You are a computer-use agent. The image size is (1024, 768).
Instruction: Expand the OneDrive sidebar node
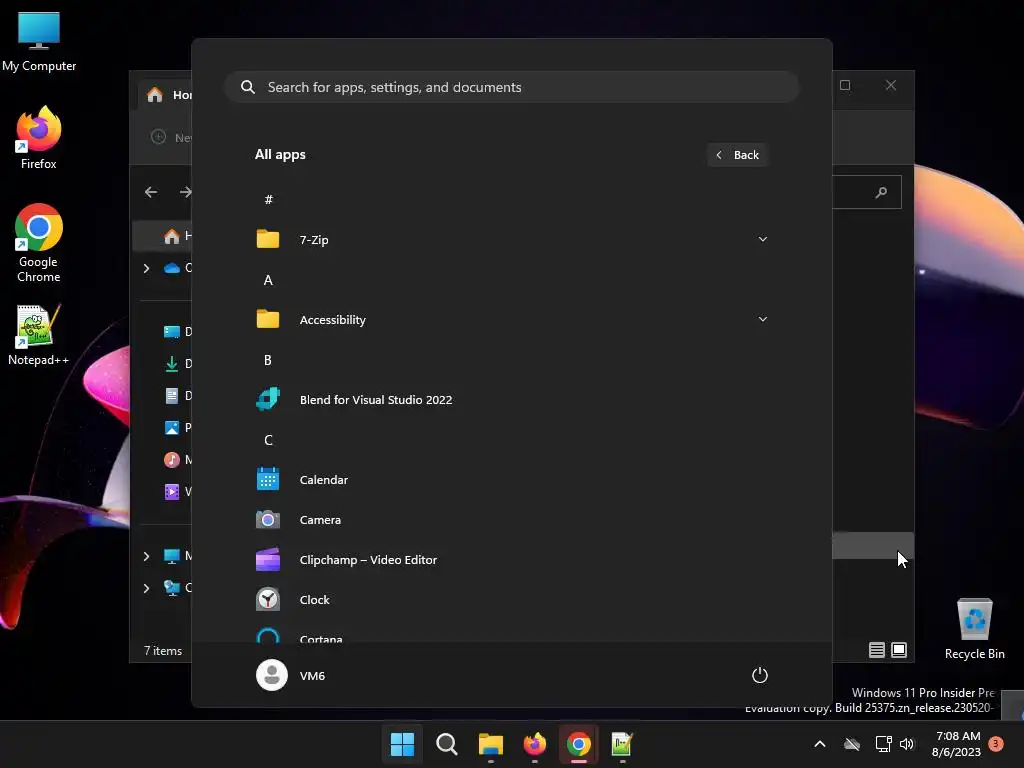click(x=146, y=268)
